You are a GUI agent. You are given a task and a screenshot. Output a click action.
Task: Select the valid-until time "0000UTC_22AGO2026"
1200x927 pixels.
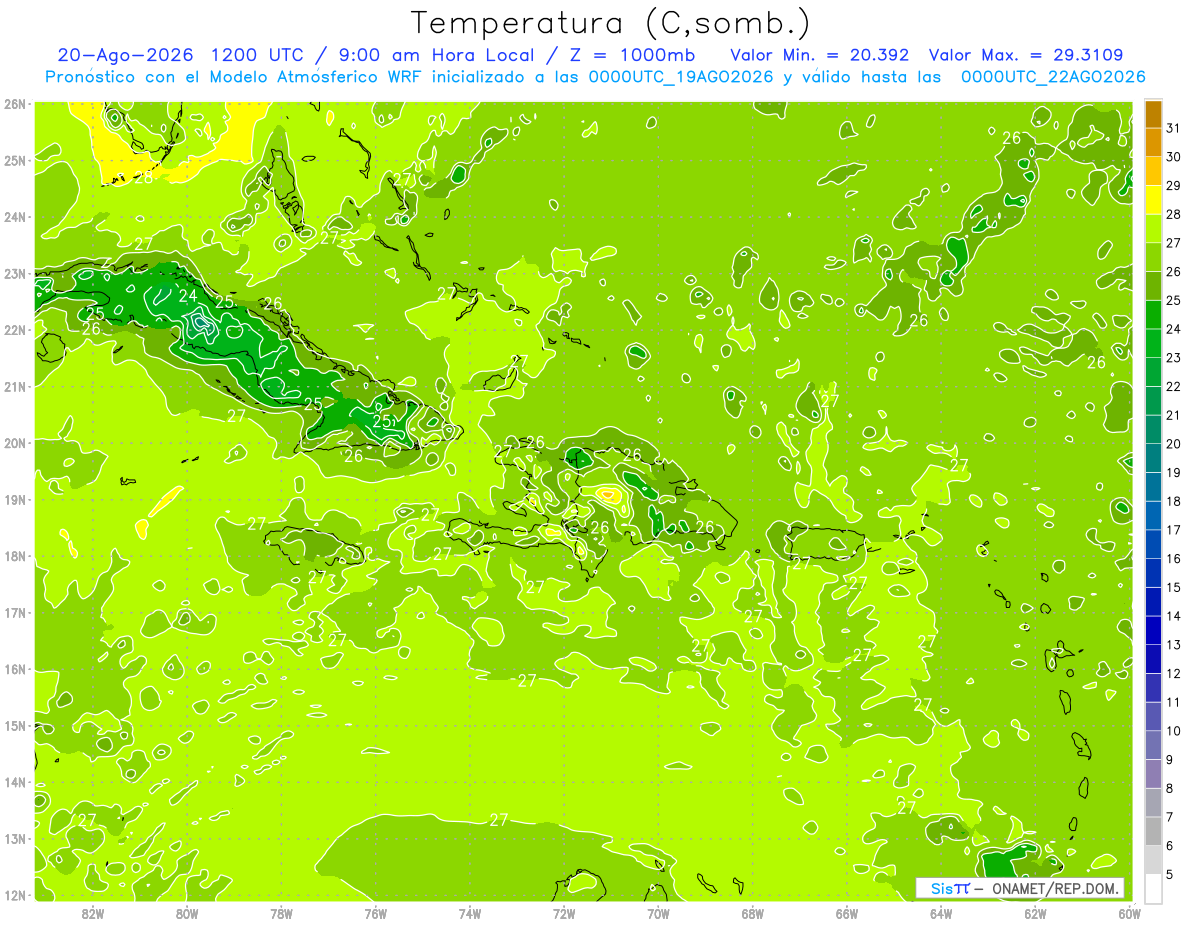pos(1053,77)
